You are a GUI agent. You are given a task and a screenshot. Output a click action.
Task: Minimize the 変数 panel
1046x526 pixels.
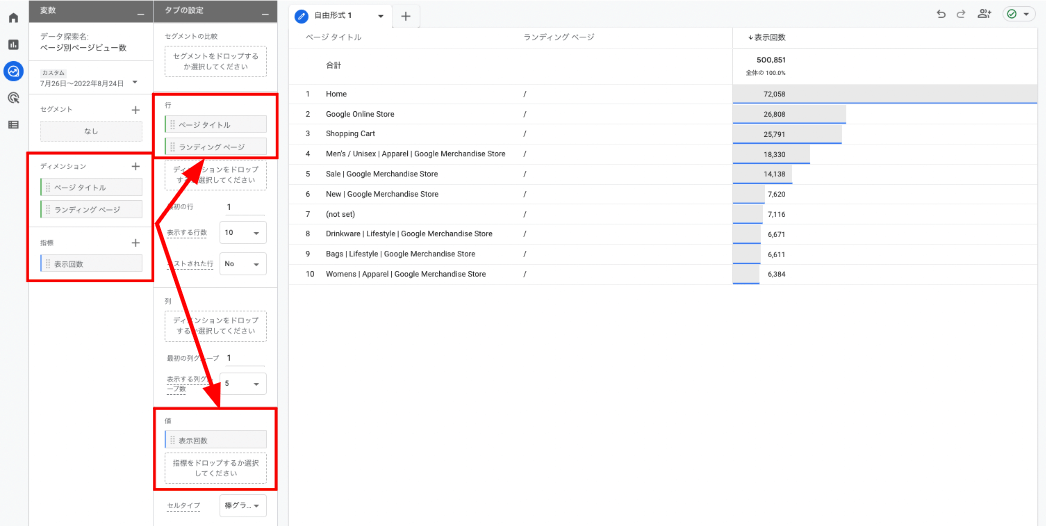pos(140,12)
